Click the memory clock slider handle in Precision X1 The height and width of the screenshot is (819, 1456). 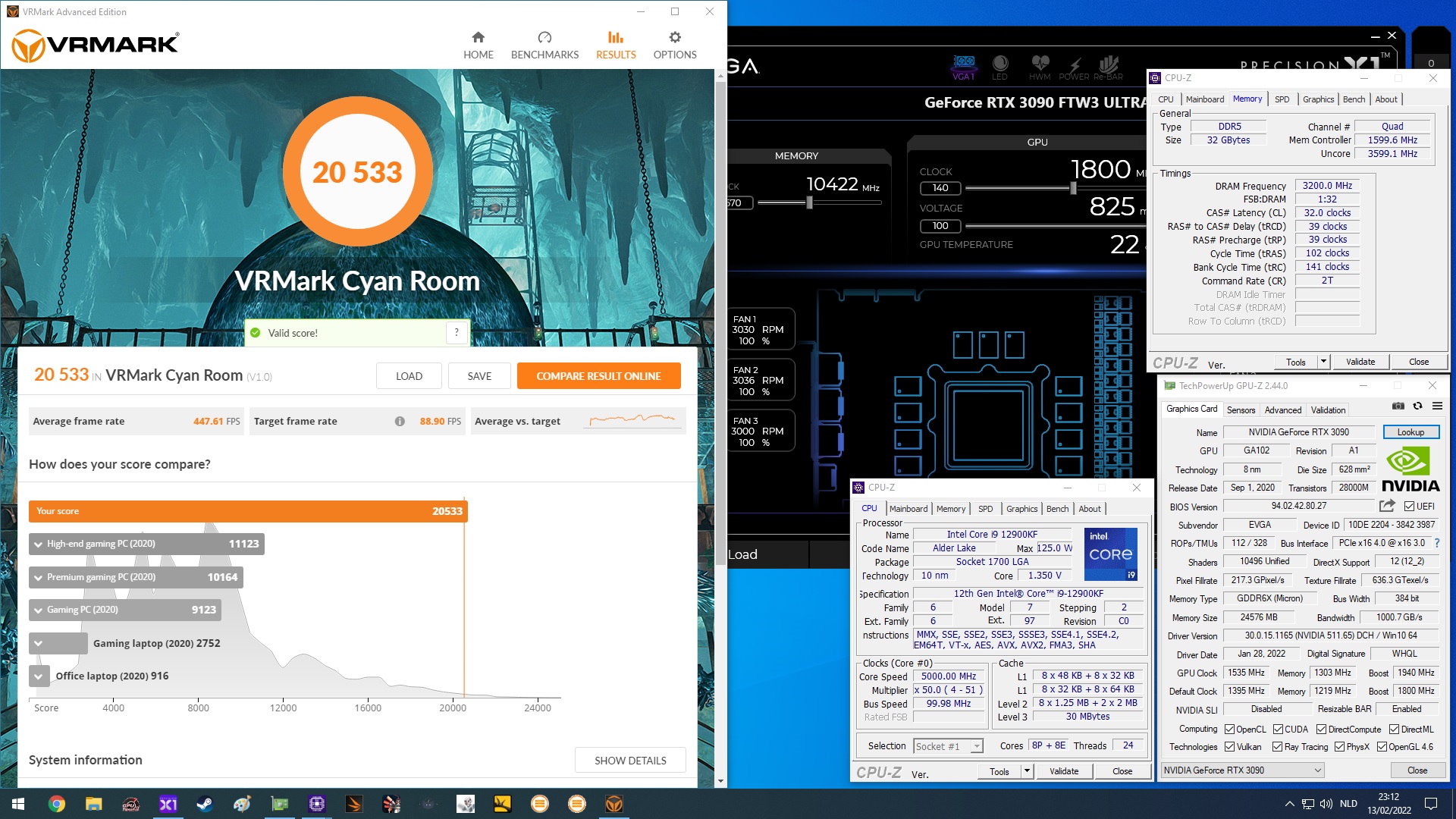809,202
